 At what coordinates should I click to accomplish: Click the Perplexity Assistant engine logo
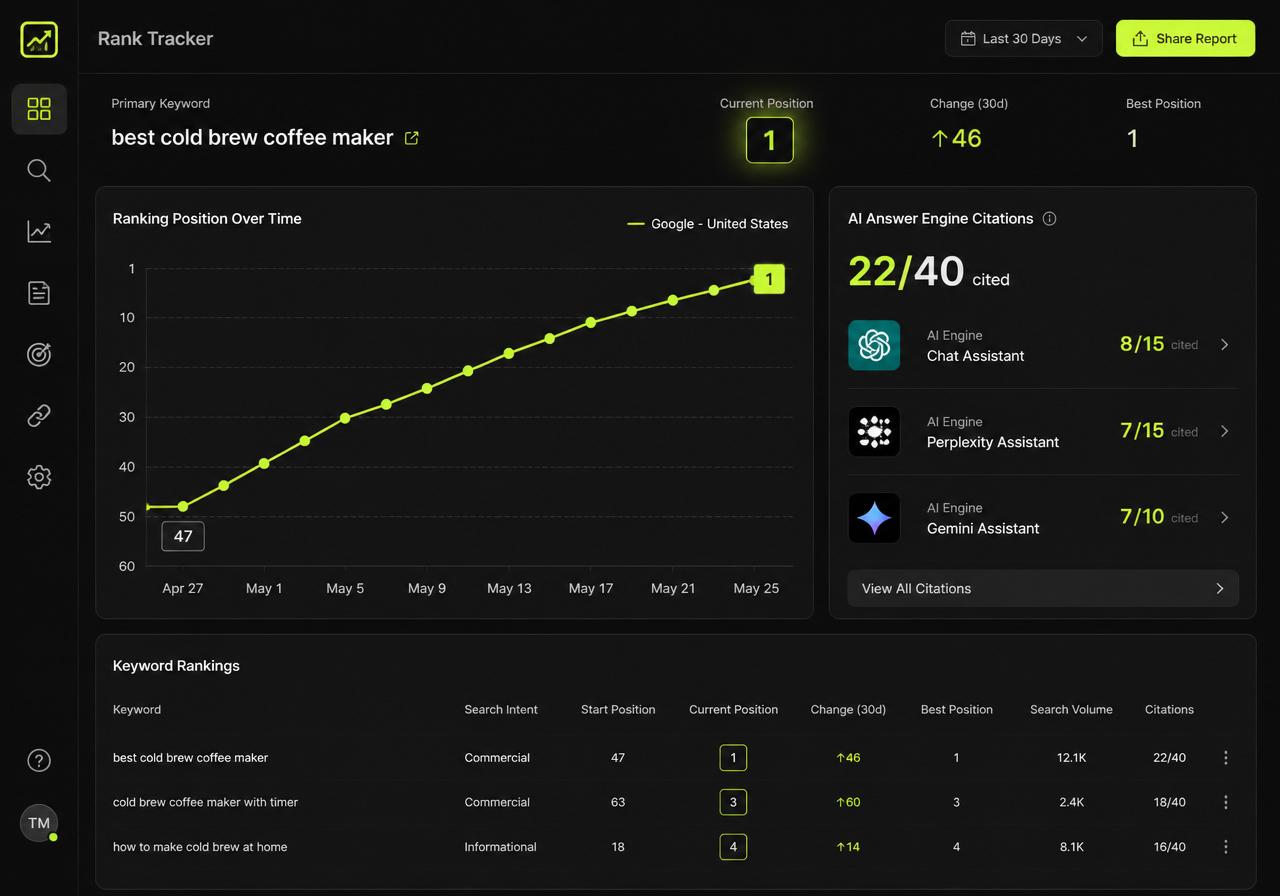pos(874,431)
